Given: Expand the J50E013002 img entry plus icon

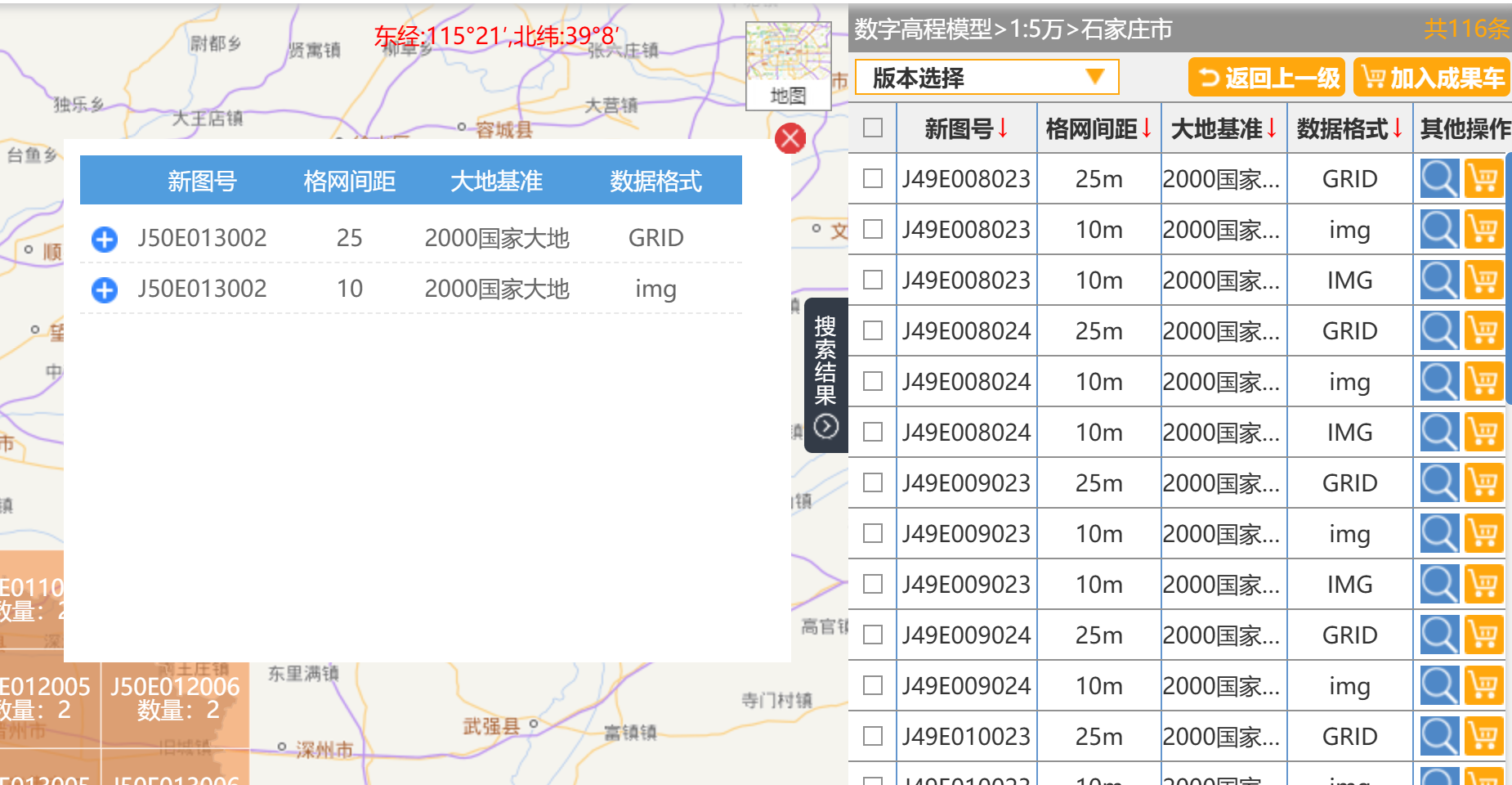Looking at the screenshot, I should tap(105, 289).
